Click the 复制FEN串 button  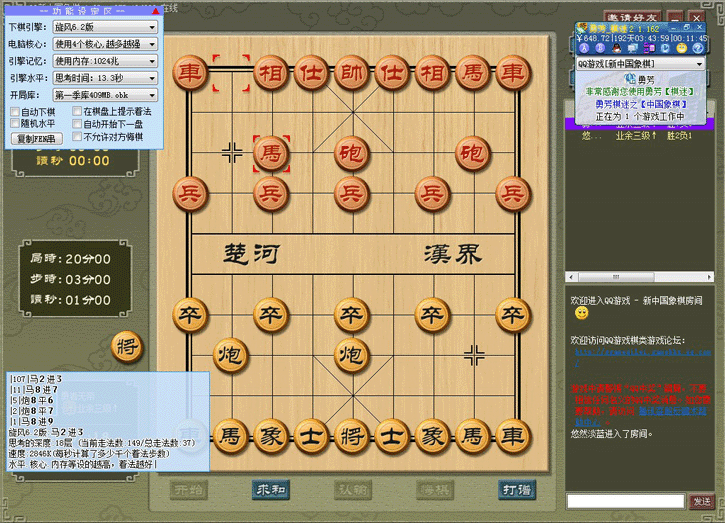(37, 138)
